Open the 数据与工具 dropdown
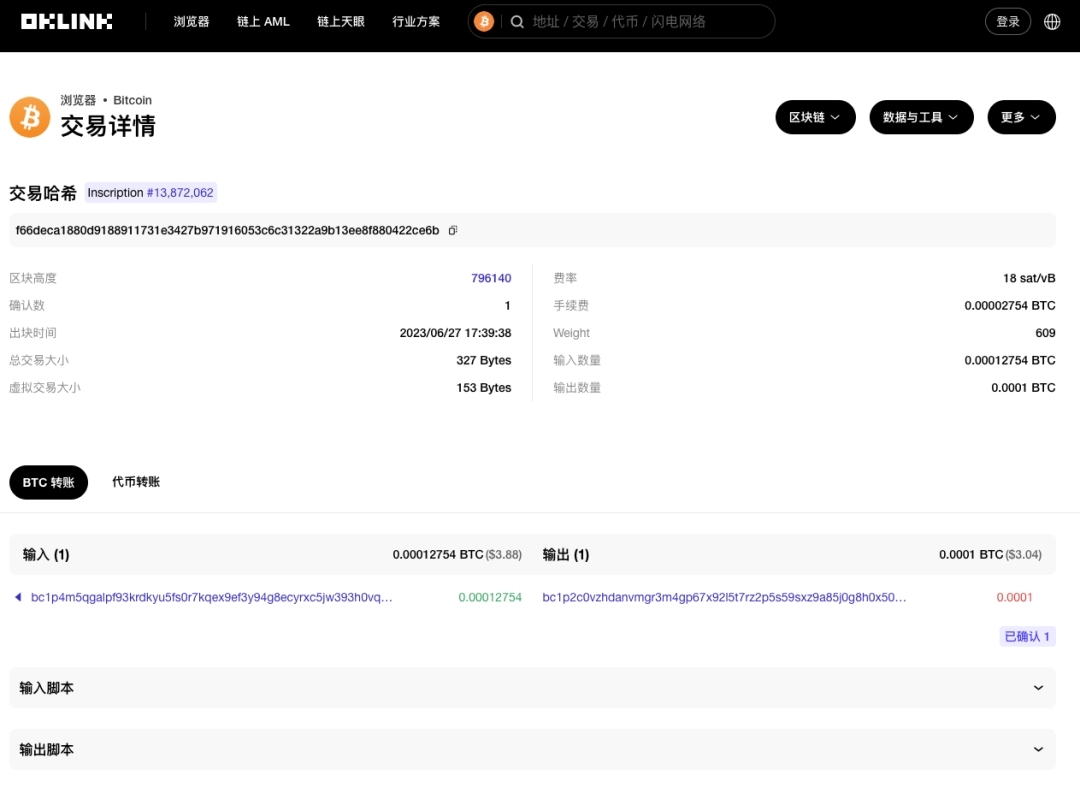This screenshot has width=1080, height=793. 921,117
